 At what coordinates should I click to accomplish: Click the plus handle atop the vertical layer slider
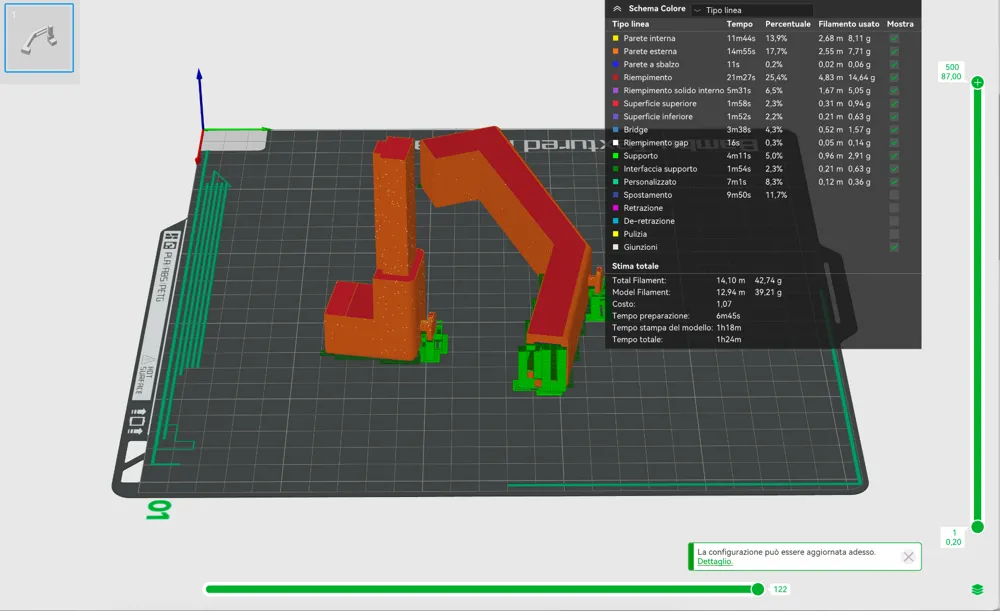tap(977, 82)
